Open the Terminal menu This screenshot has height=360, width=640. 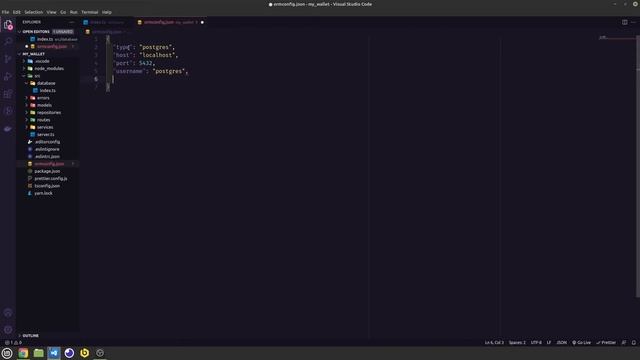[x=89, y=12]
